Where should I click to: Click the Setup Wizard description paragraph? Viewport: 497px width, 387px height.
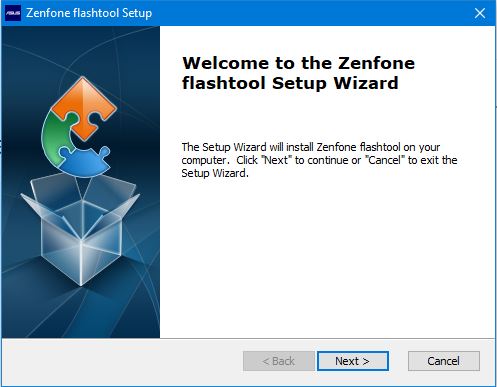point(319,160)
